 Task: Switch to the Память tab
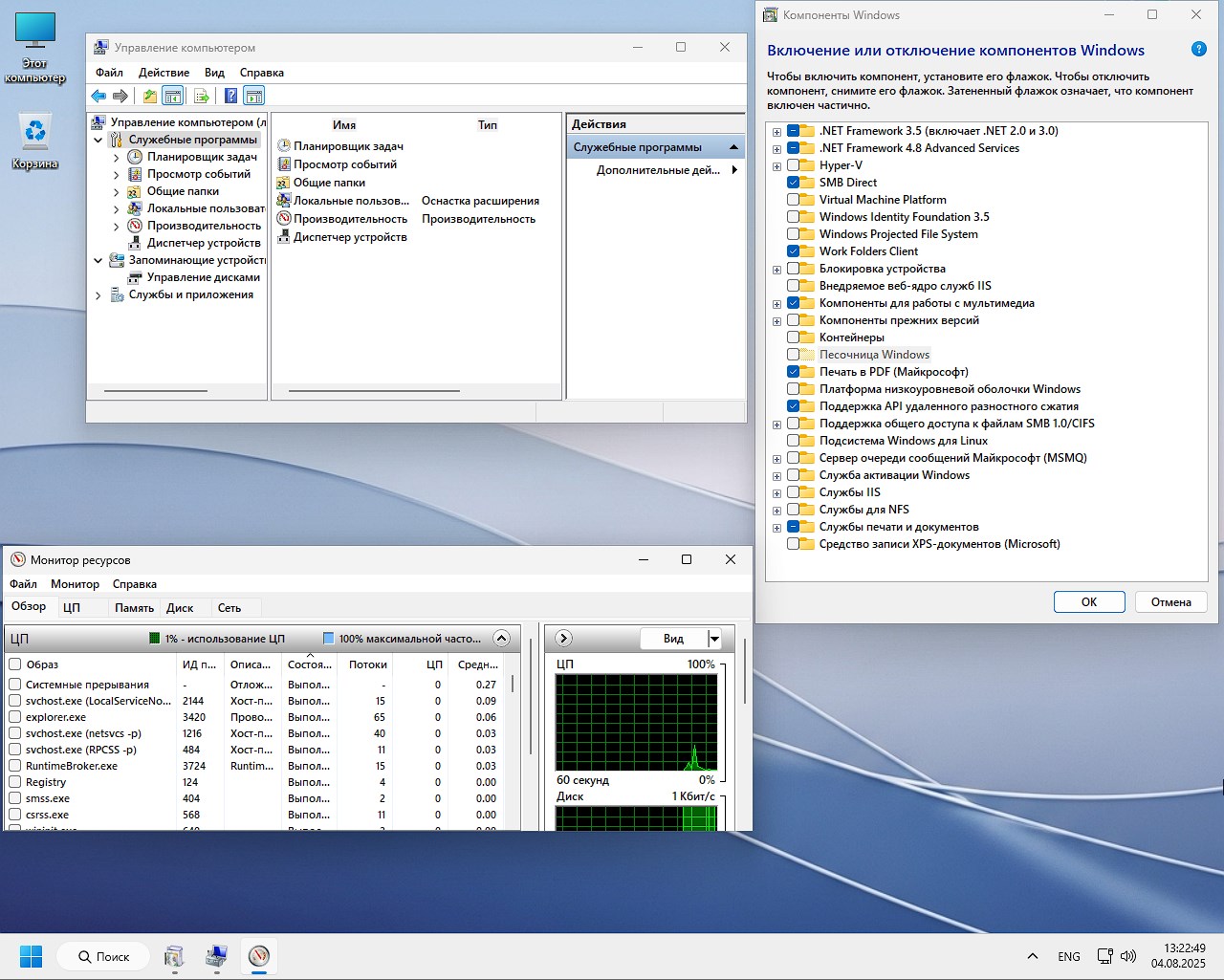pos(134,608)
